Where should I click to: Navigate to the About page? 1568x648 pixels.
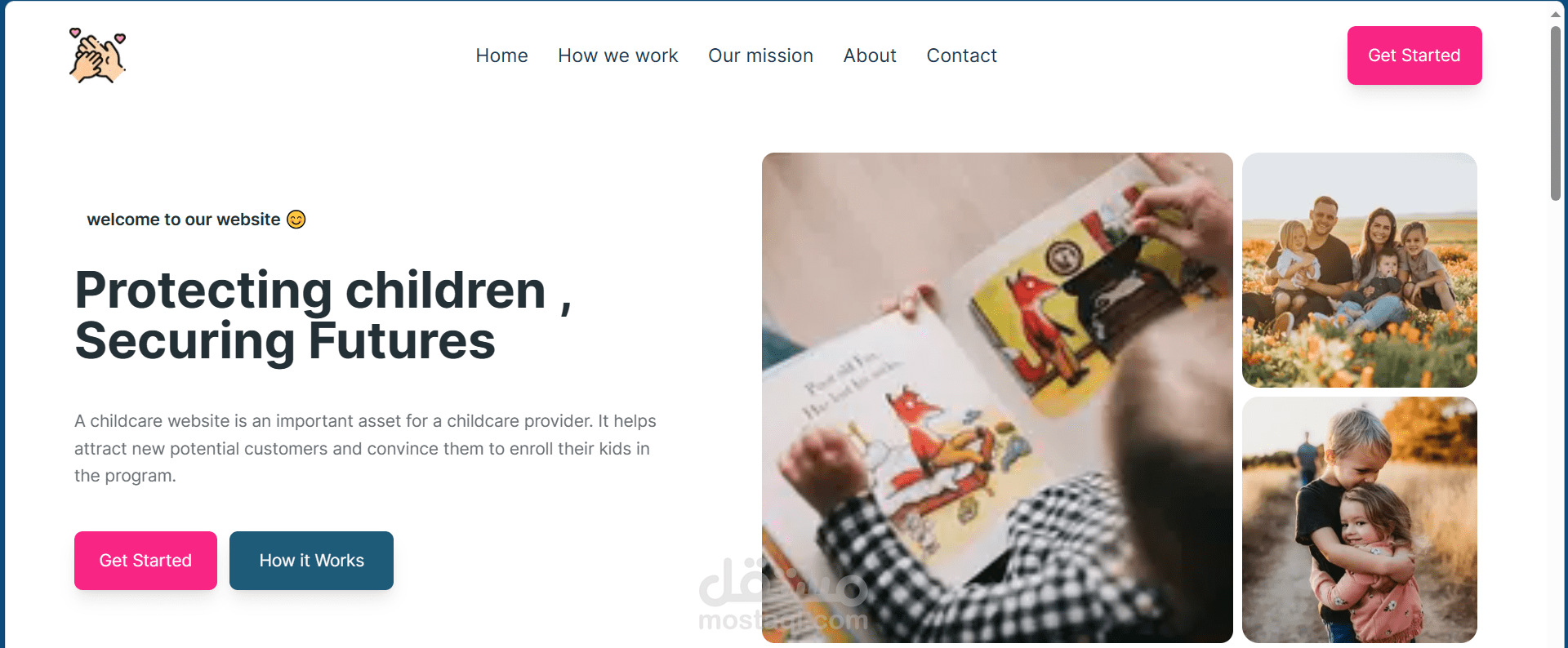click(x=870, y=55)
